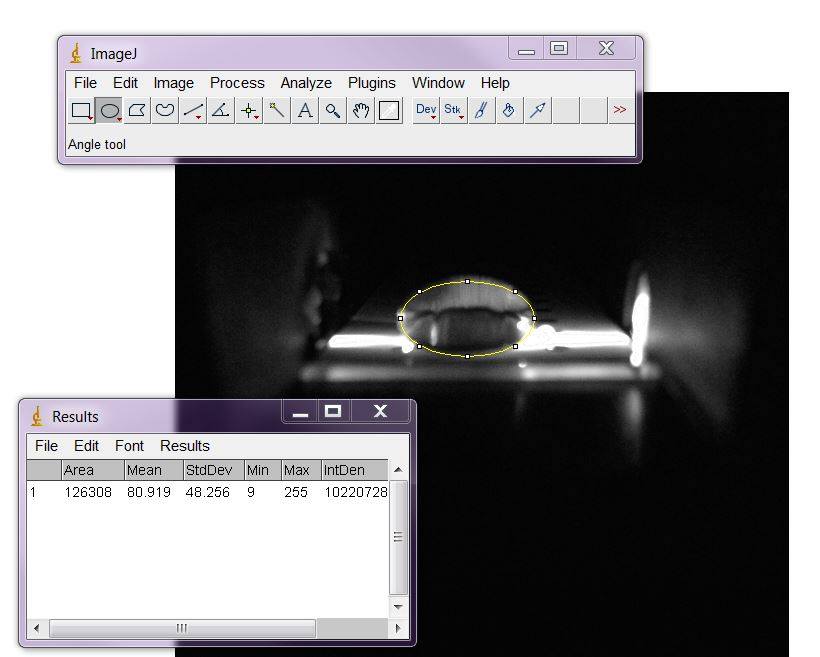Open the Stk stacks menu dropdown
The width and height of the screenshot is (820, 657).
[x=454, y=110]
